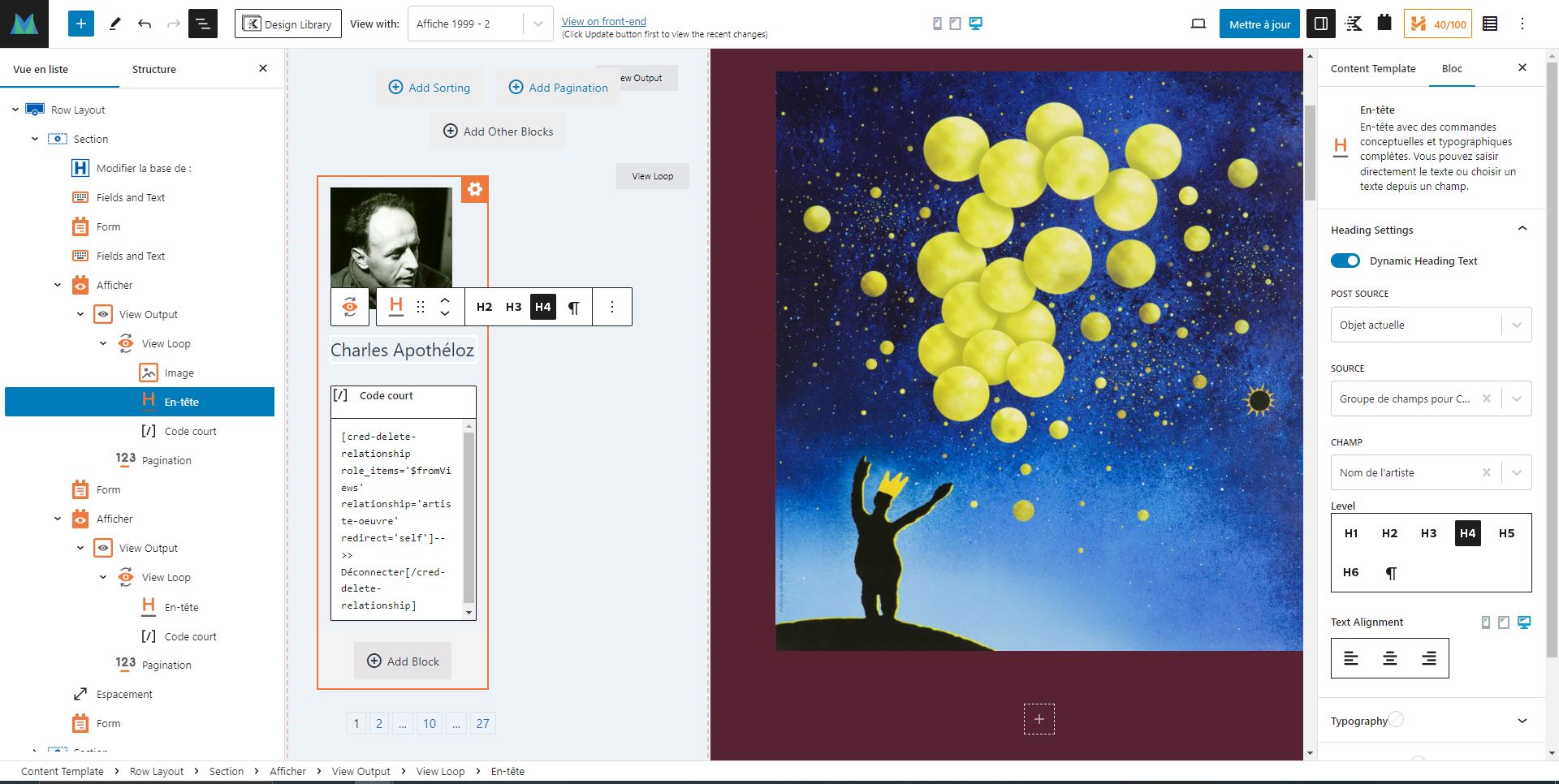Align text center in Text Alignment
Viewport: 1559px width, 784px height.
[1390, 658]
